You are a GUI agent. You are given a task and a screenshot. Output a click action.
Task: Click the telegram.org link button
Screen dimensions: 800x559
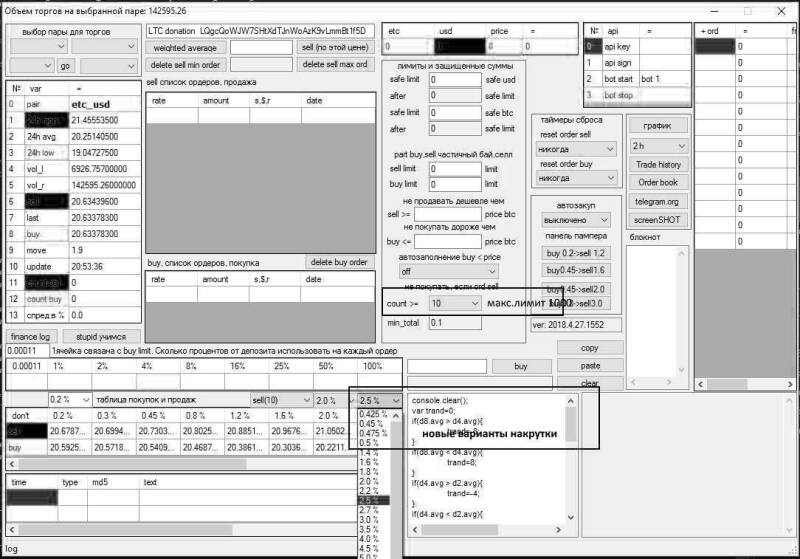click(657, 201)
